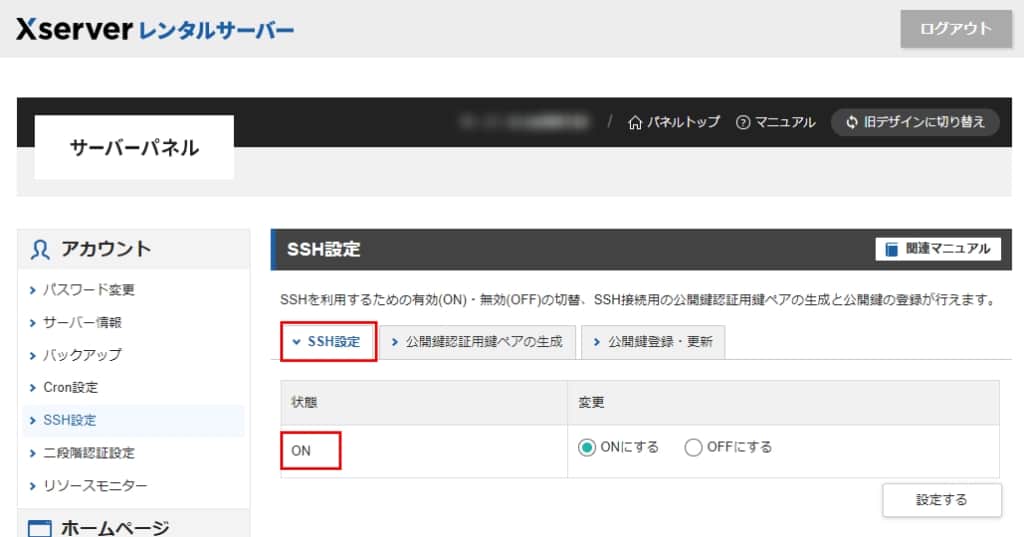Click chevron next to Cron設定
Screen dimensions: 1024x537
point(33,388)
